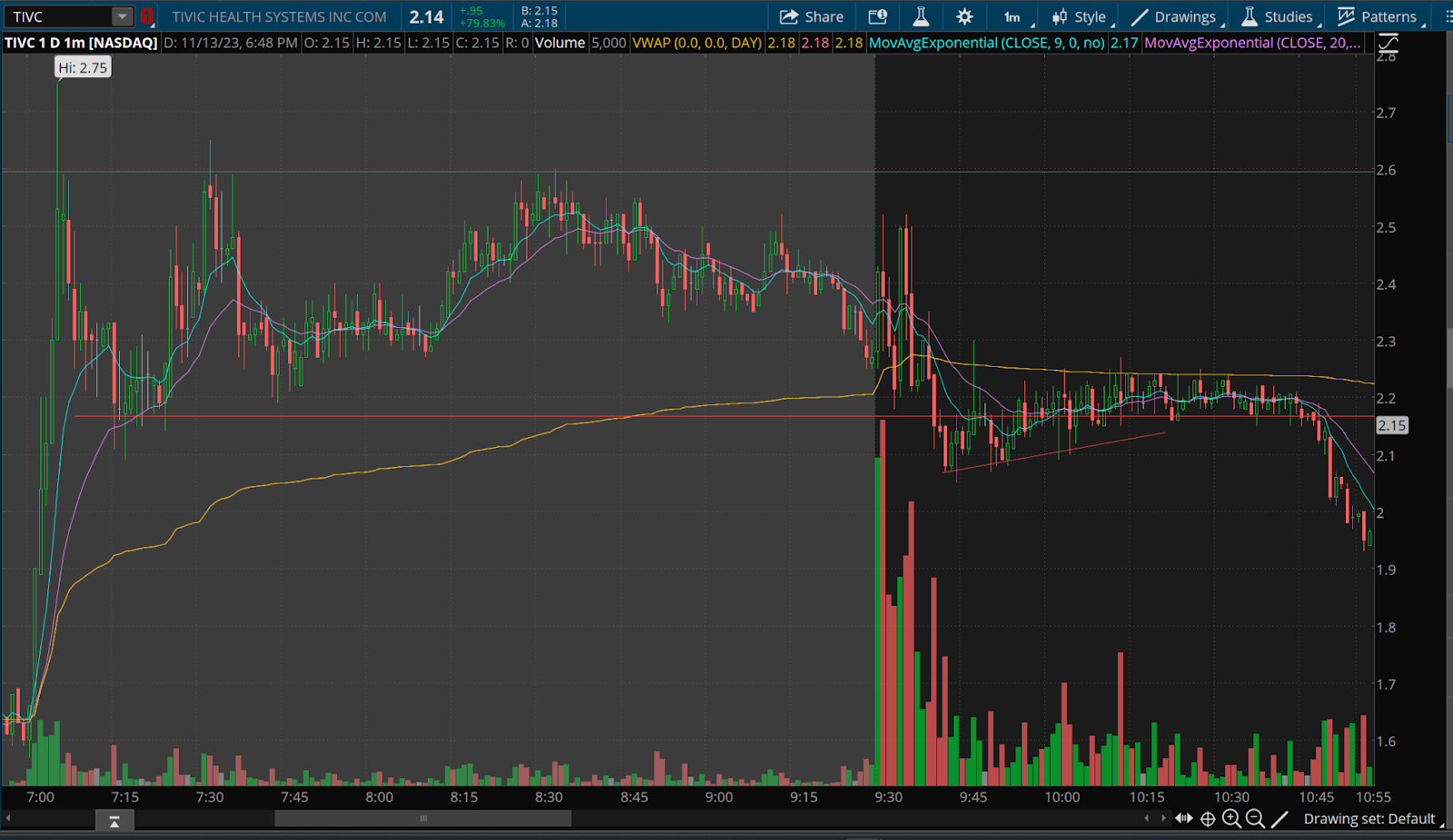Open chart settings gear icon
1453x840 pixels.
[x=964, y=16]
